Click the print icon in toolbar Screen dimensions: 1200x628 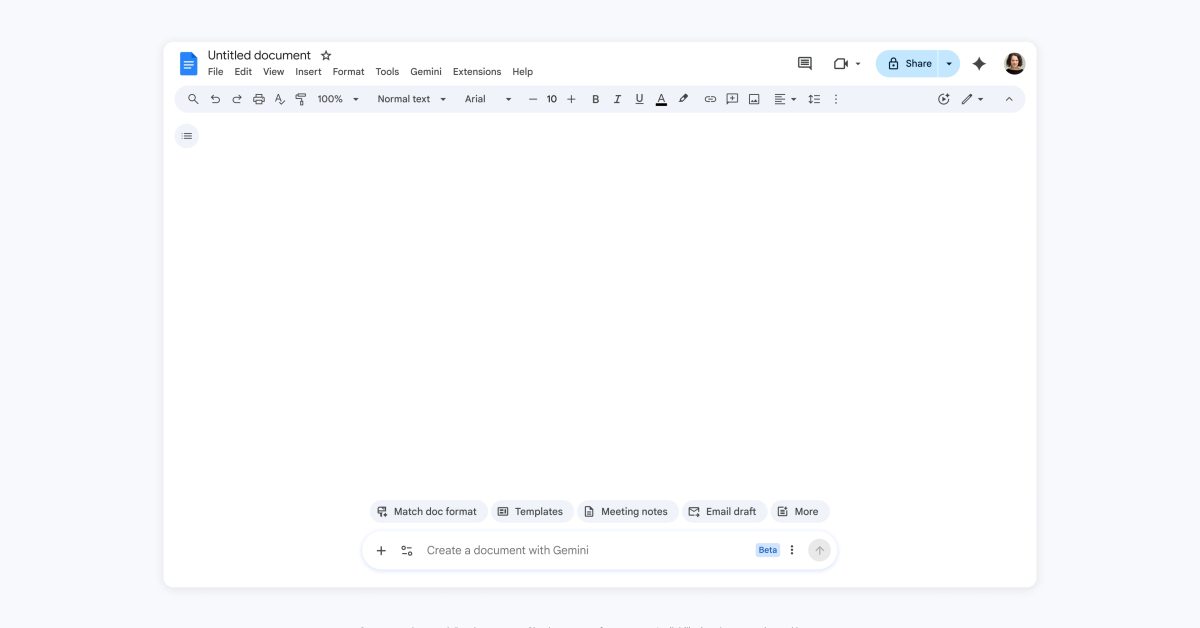click(x=259, y=99)
